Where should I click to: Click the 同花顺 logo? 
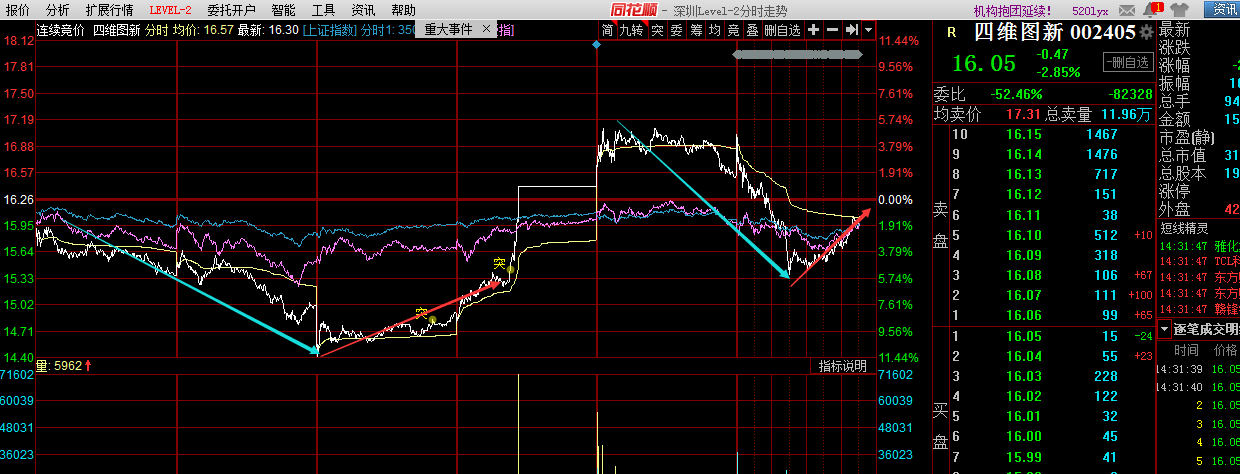pos(634,10)
